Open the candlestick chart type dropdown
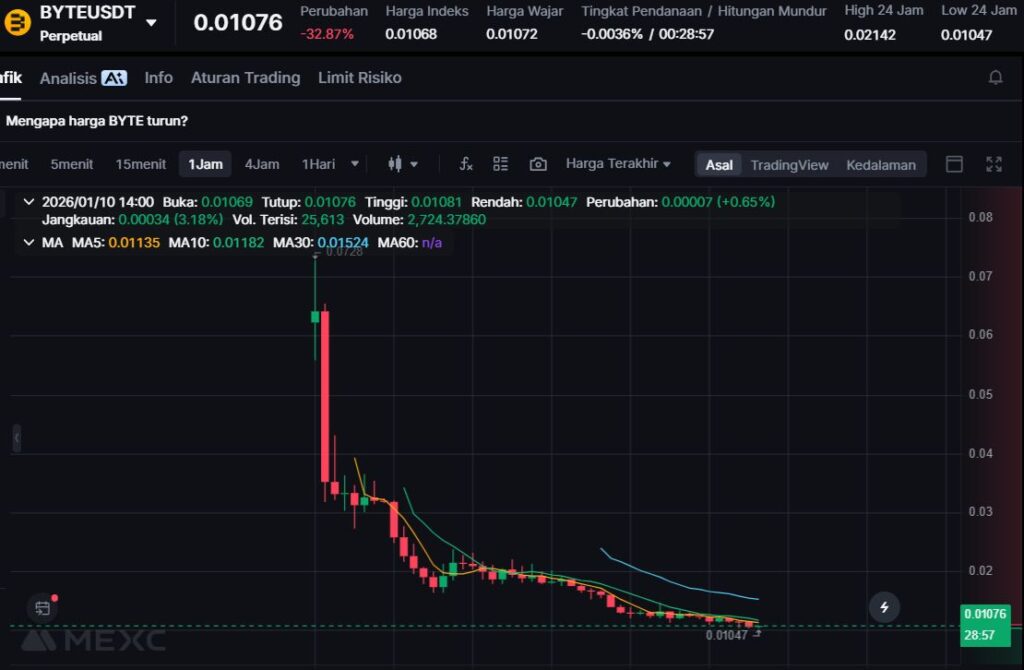The height and width of the screenshot is (670, 1024). (x=402, y=164)
